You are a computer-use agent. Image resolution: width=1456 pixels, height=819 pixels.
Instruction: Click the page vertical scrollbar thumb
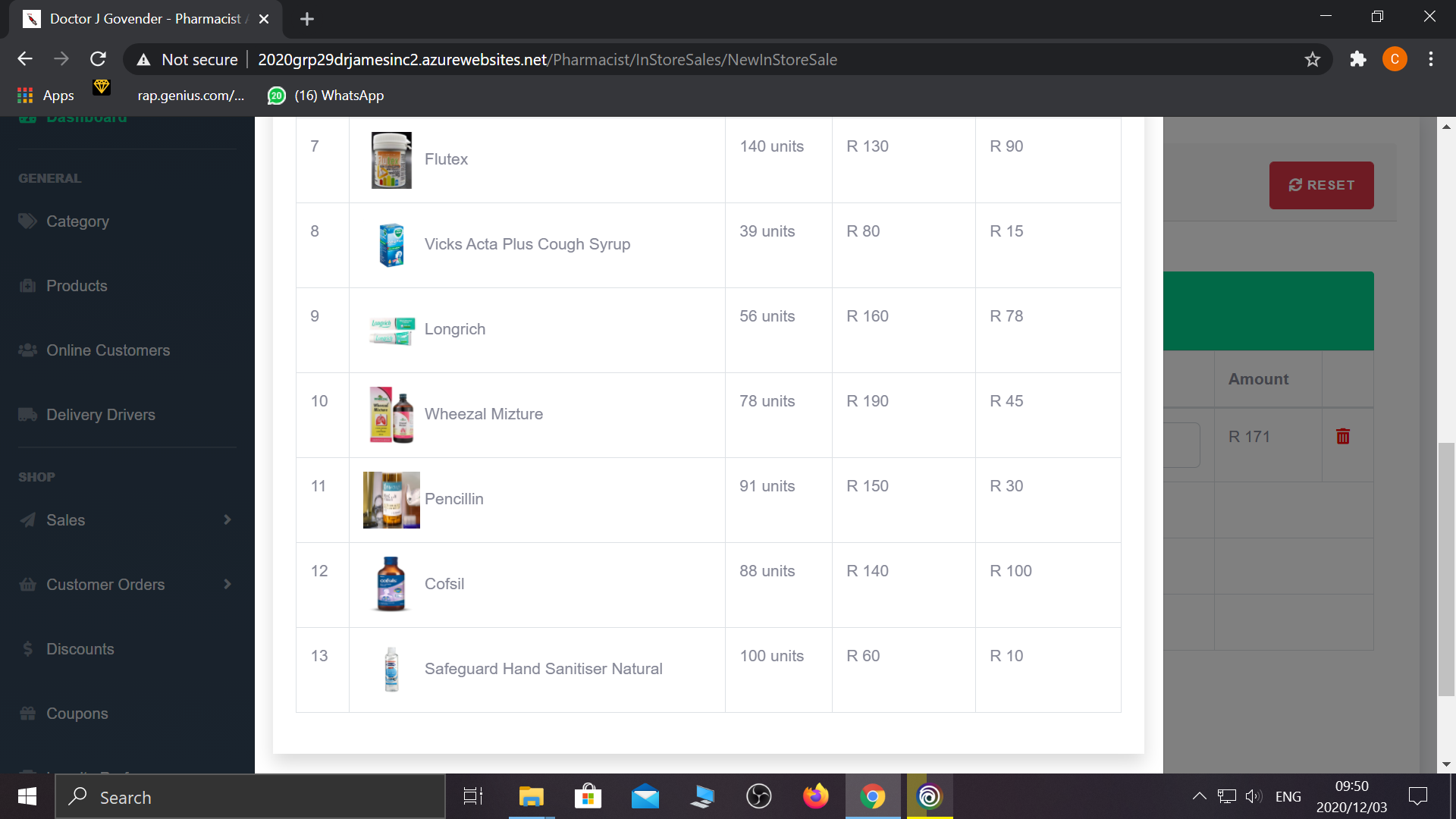[x=1446, y=569]
